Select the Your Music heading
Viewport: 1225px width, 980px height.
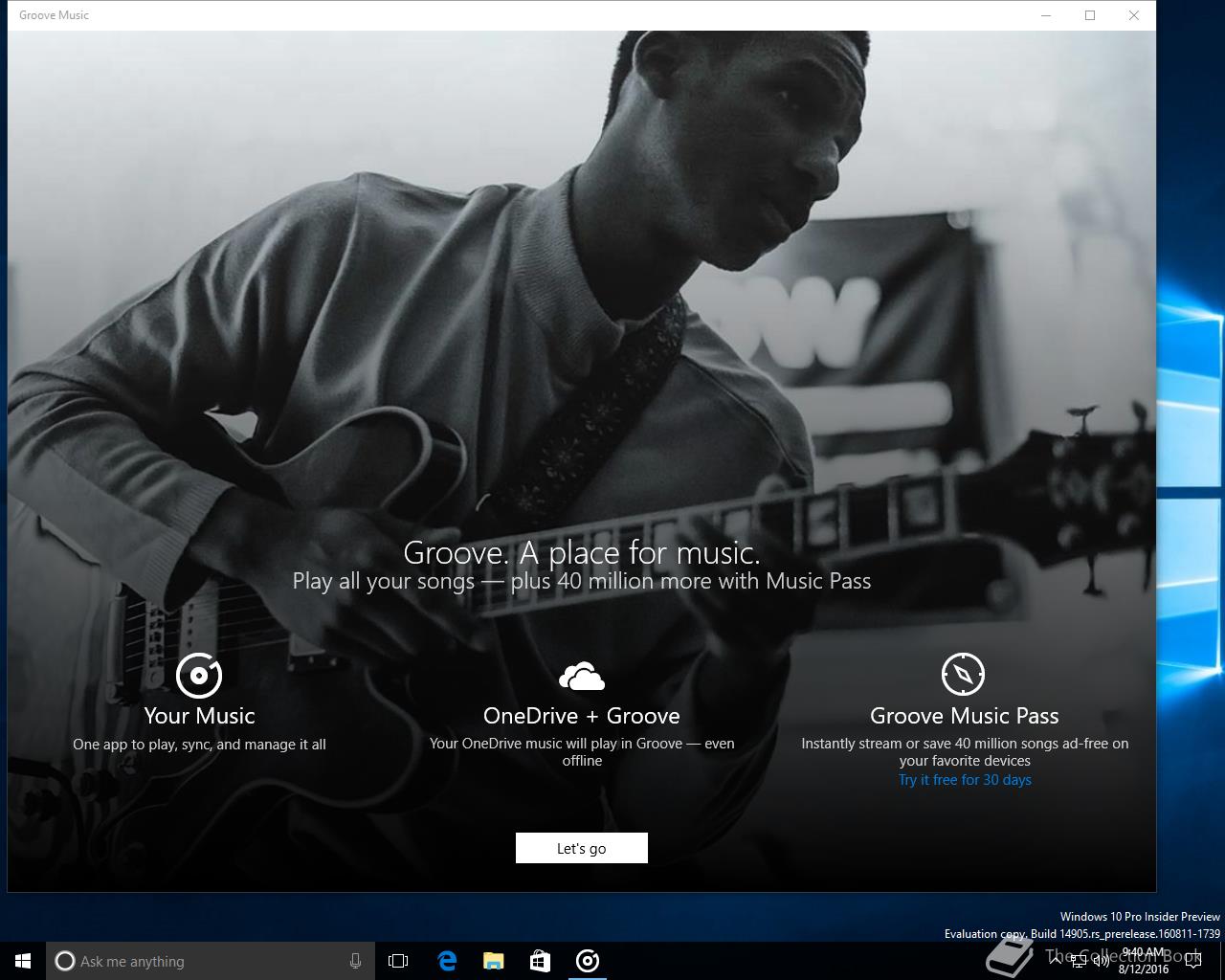199,716
